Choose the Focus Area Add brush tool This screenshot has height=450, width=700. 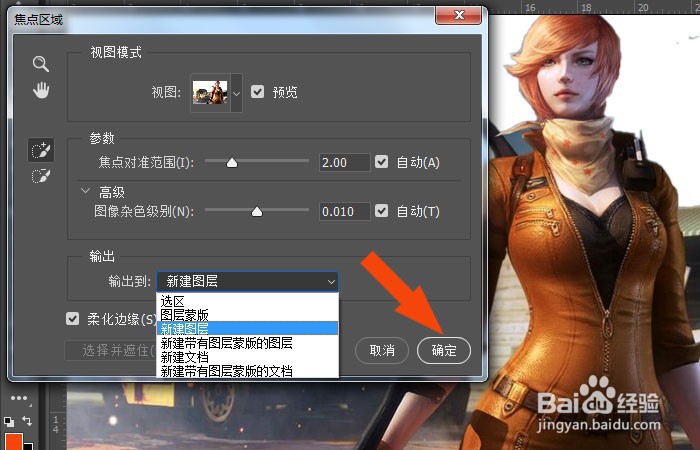[41, 150]
